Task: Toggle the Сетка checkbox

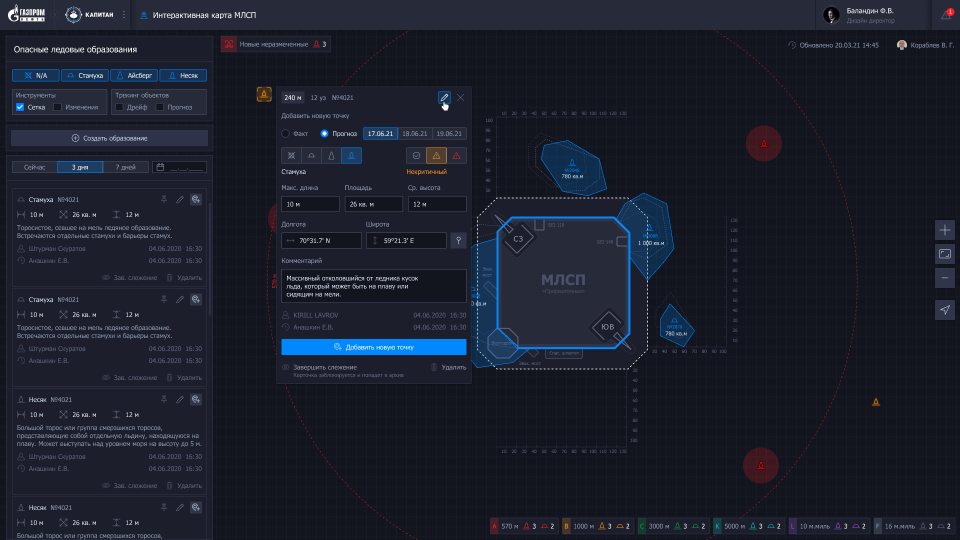Action: (20, 107)
